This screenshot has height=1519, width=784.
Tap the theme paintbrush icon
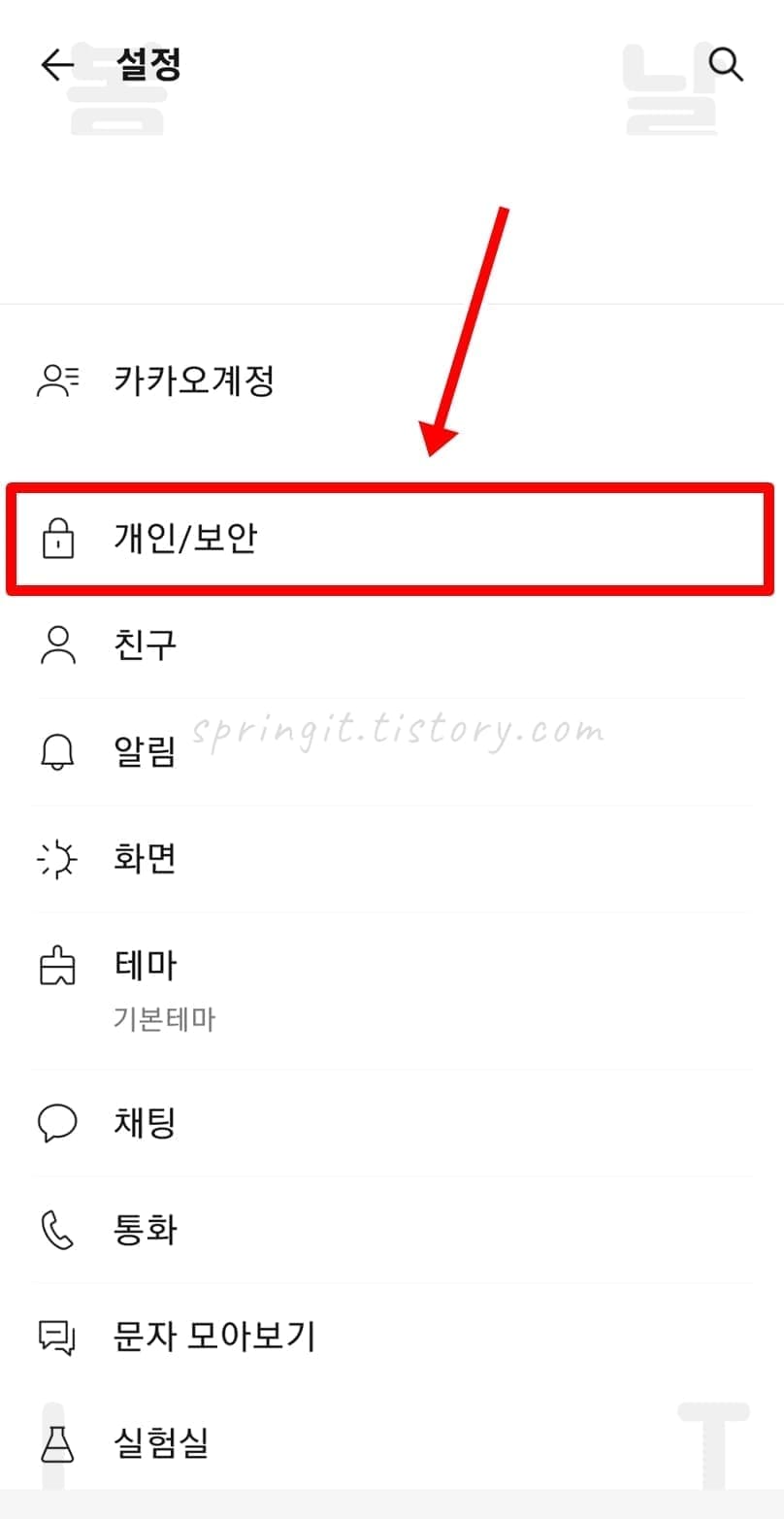(58, 966)
